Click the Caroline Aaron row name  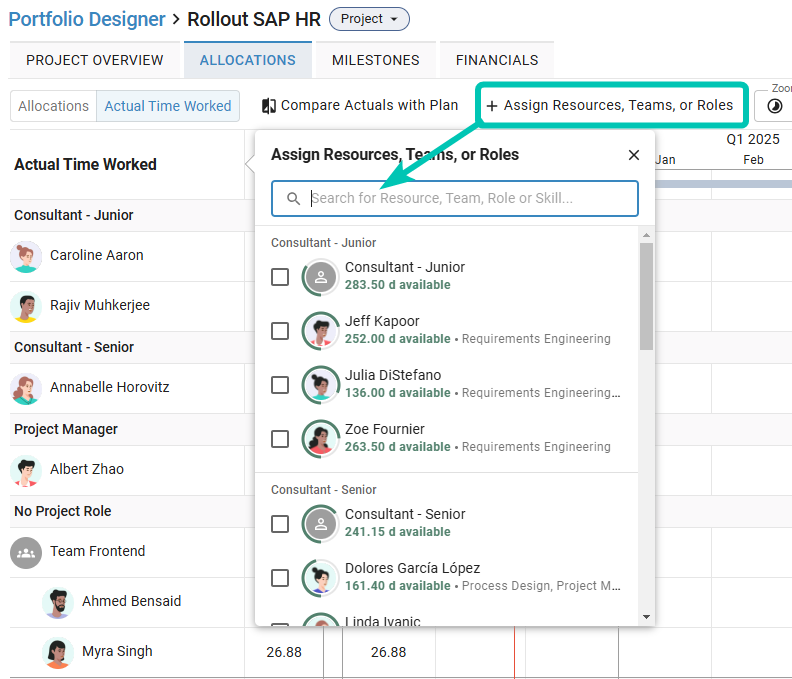(x=96, y=255)
